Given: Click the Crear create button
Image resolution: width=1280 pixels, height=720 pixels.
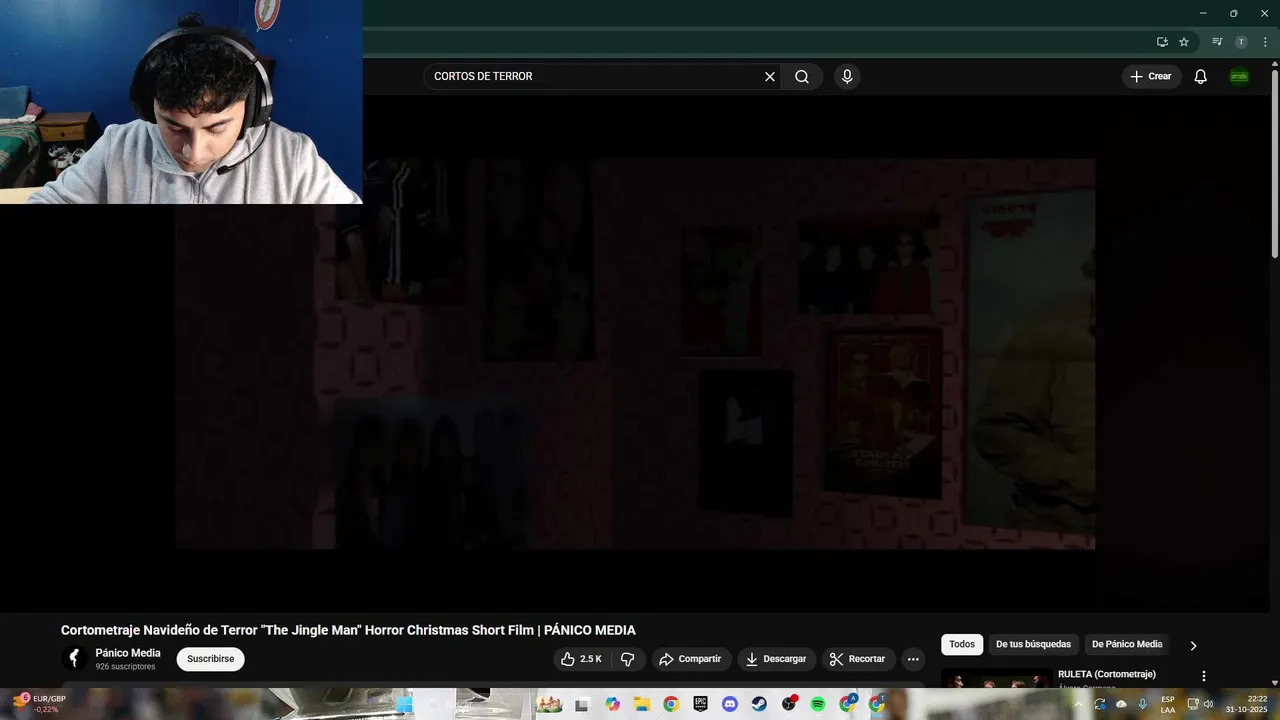Looking at the screenshot, I should pos(1151,77).
